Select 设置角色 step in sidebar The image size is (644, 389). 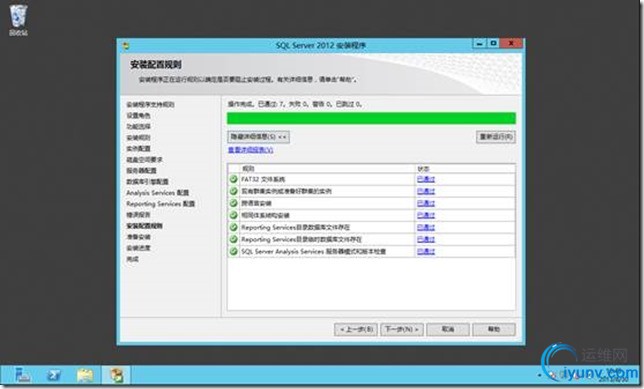click(138, 115)
